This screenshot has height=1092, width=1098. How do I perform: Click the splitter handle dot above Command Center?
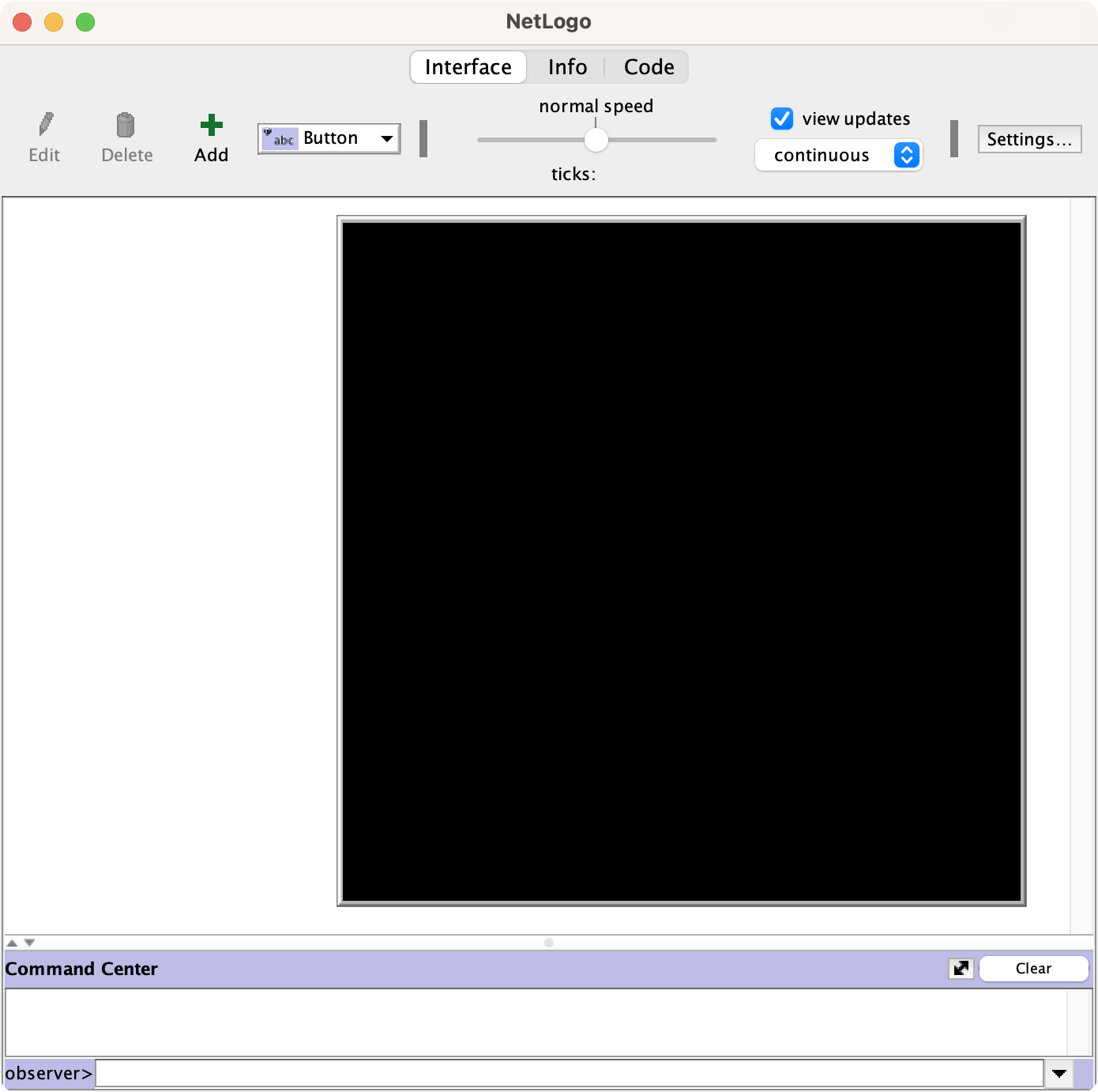click(549, 943)
